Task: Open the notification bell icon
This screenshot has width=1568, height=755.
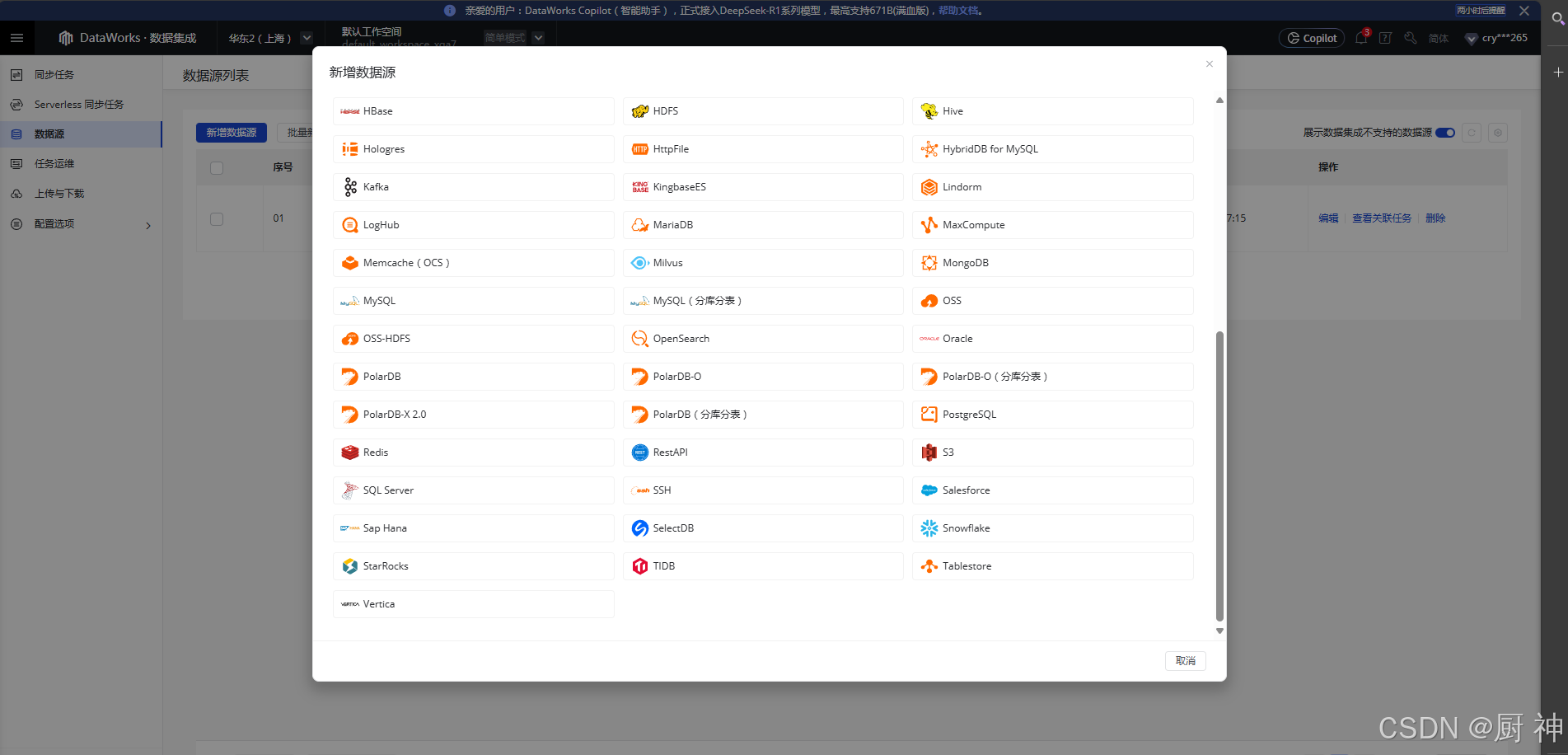Action: (x=1361, y=38)
